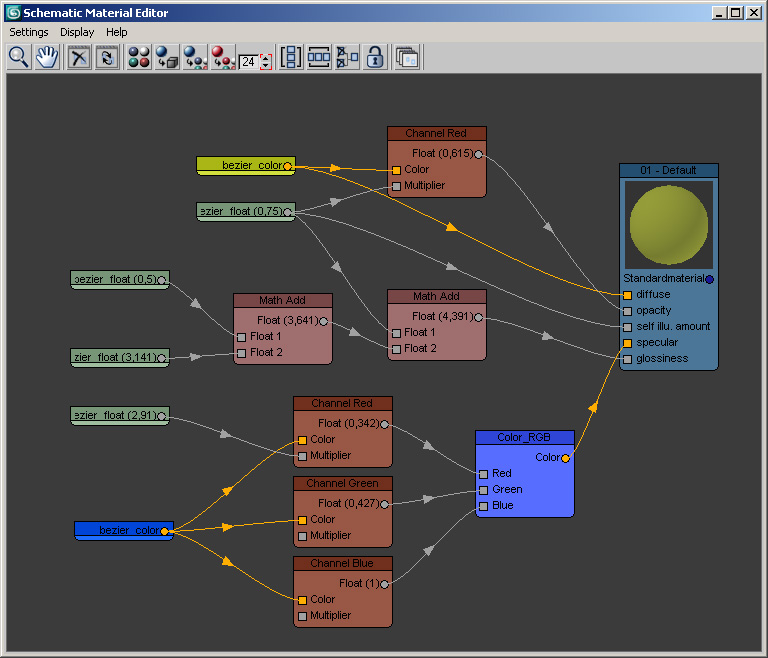Click the four-spheres material icon
The image size is (768, 658).
coord(139,57)
